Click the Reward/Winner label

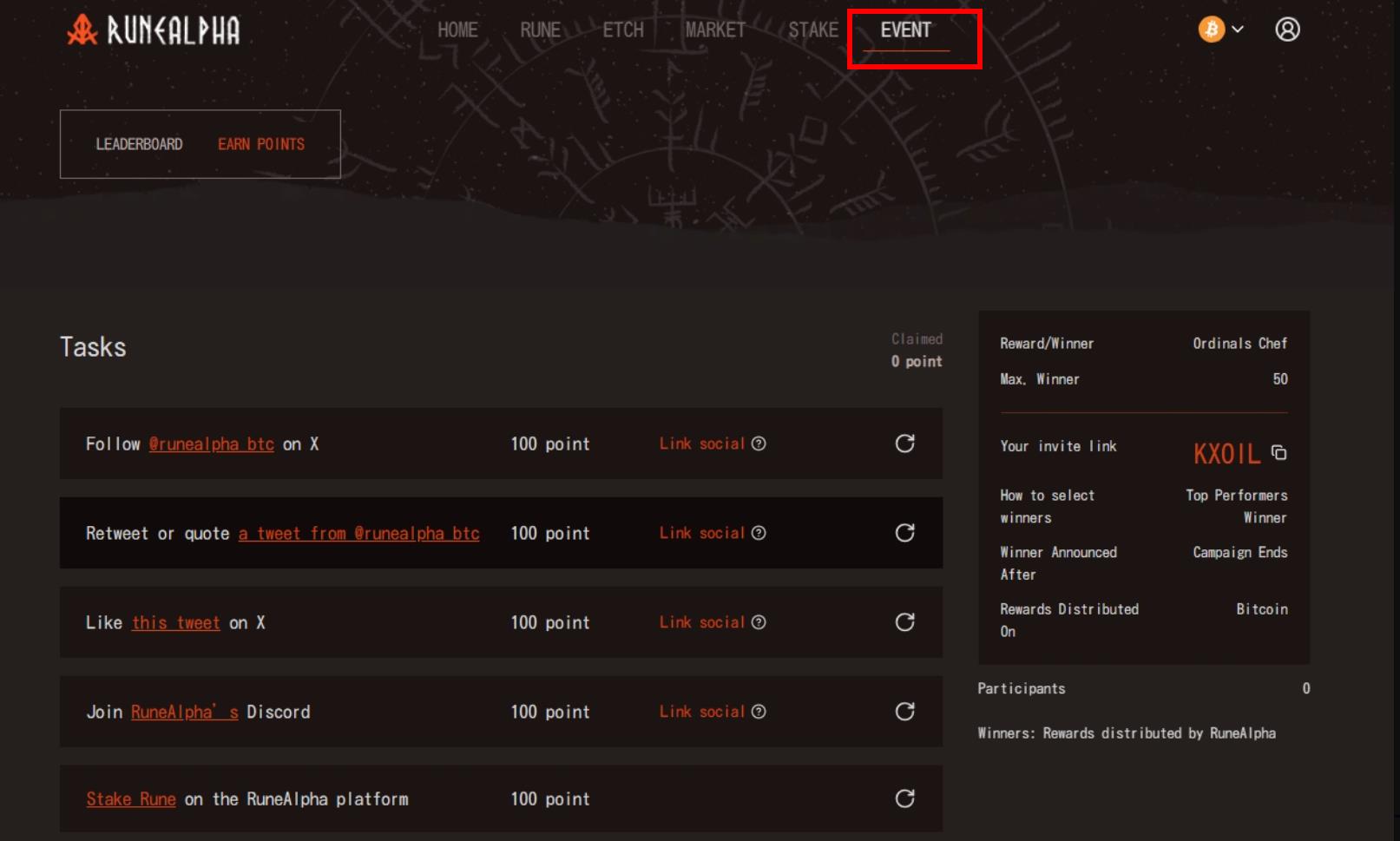pyautogui.click(x=1047, y=344)
